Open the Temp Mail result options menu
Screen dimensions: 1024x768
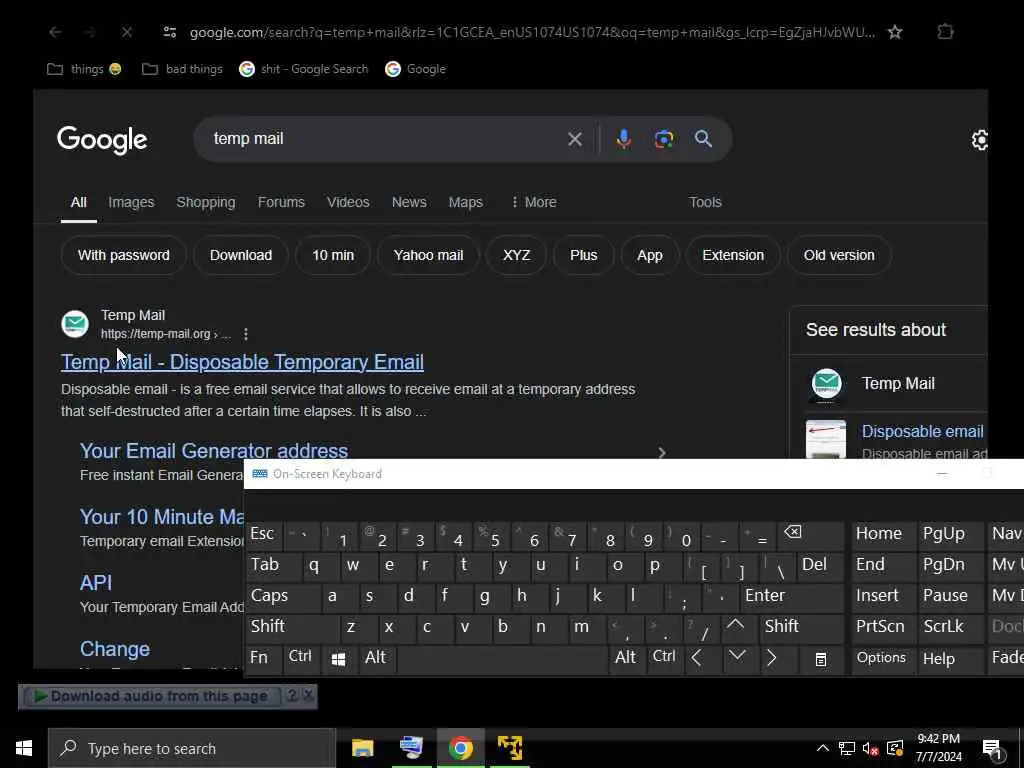(x=246, y=334)
